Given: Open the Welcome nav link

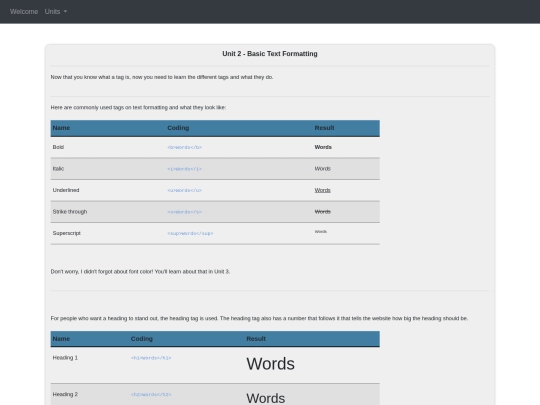Looking at the screenshot, I should pos(24,12).
